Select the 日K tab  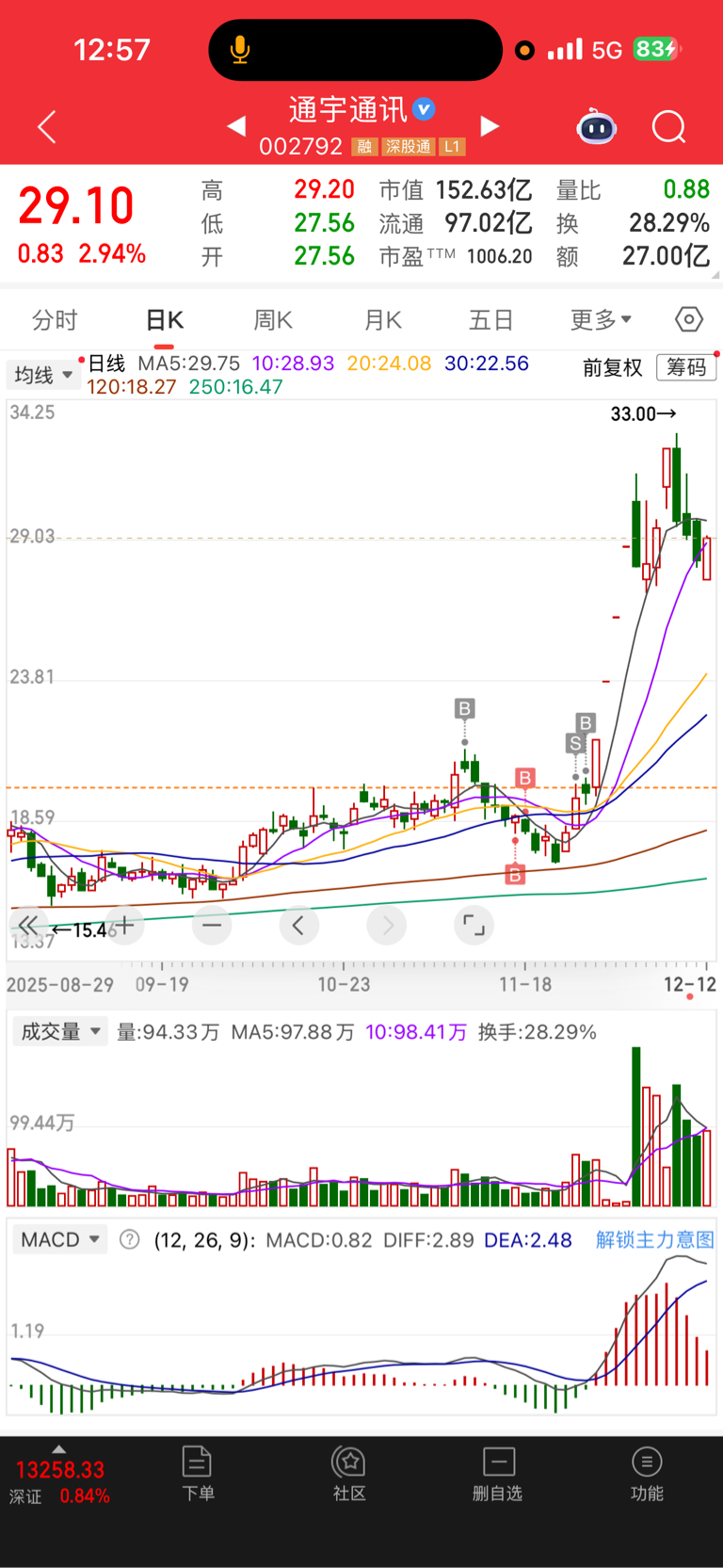tap(165, 320)
